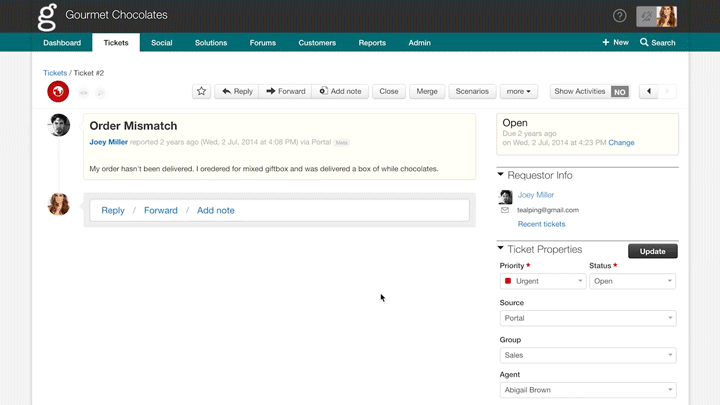This screenshot has height=405, width=720.
Task: Open Joey Miller requestor profile link
Action: [536, 195]
